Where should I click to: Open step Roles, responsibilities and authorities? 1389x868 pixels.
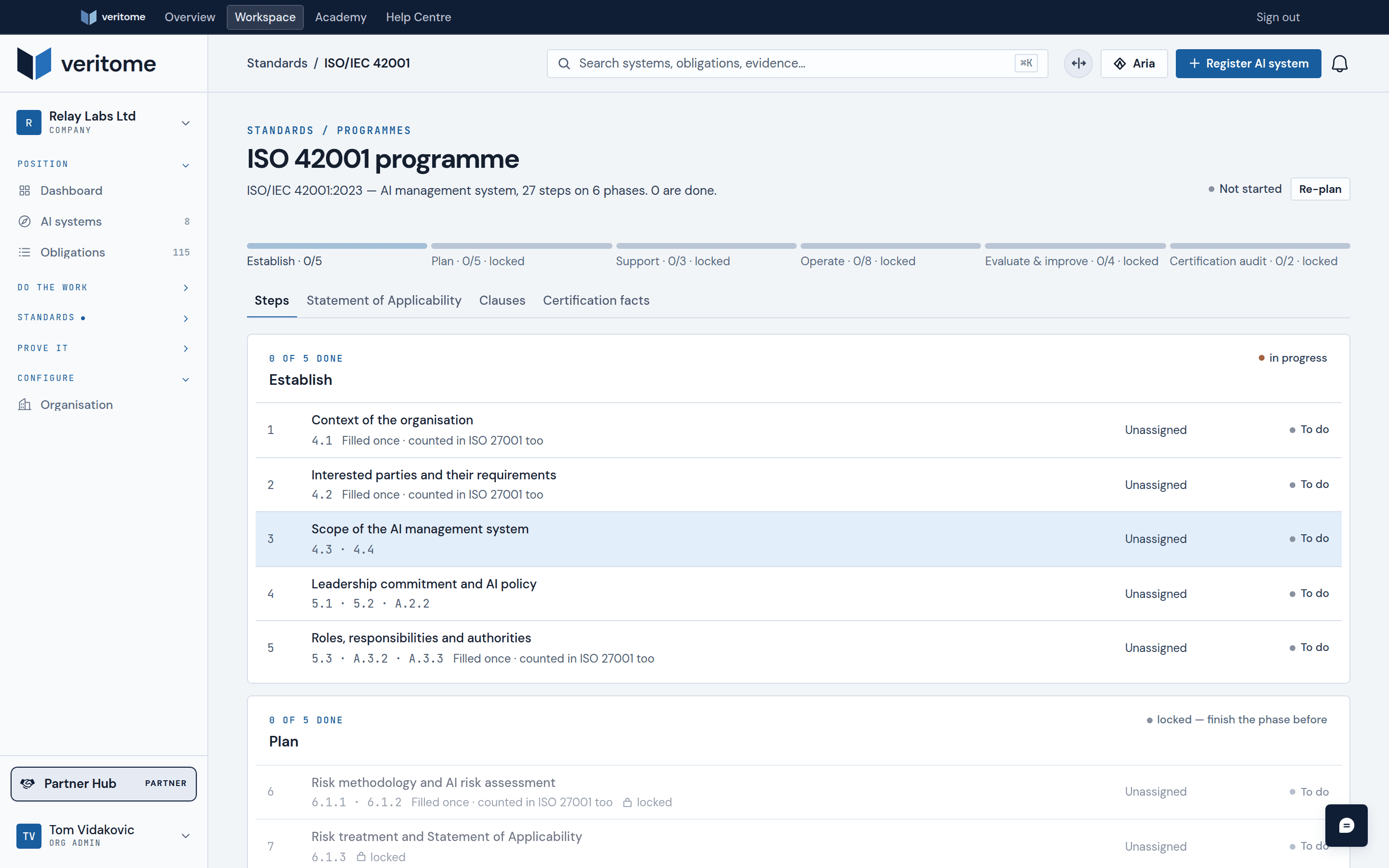[798, 648]
